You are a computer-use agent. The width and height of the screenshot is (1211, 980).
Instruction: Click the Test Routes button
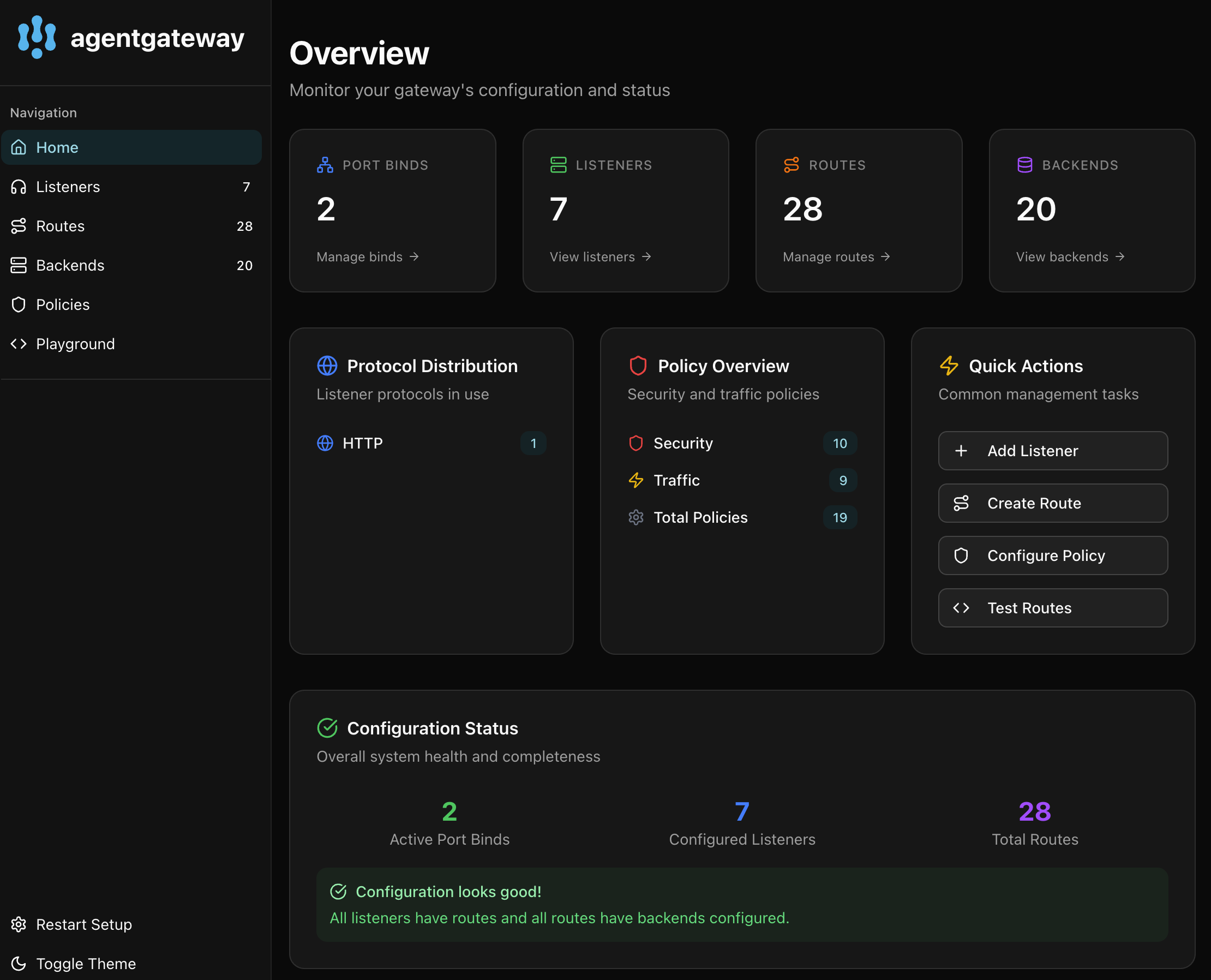coord(1052,608)
